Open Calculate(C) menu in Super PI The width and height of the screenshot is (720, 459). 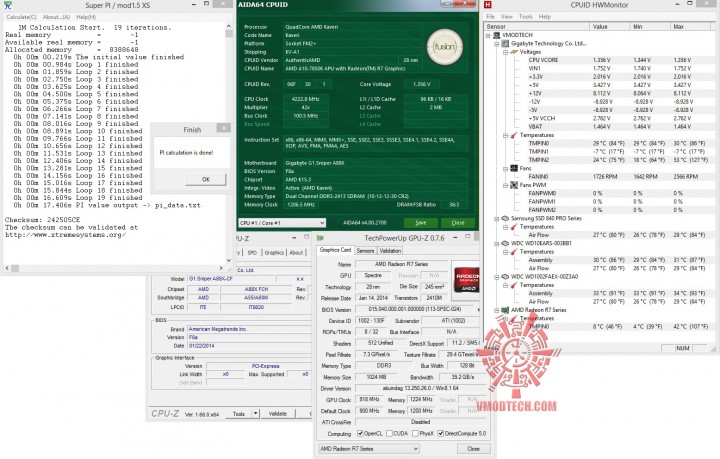21,17
